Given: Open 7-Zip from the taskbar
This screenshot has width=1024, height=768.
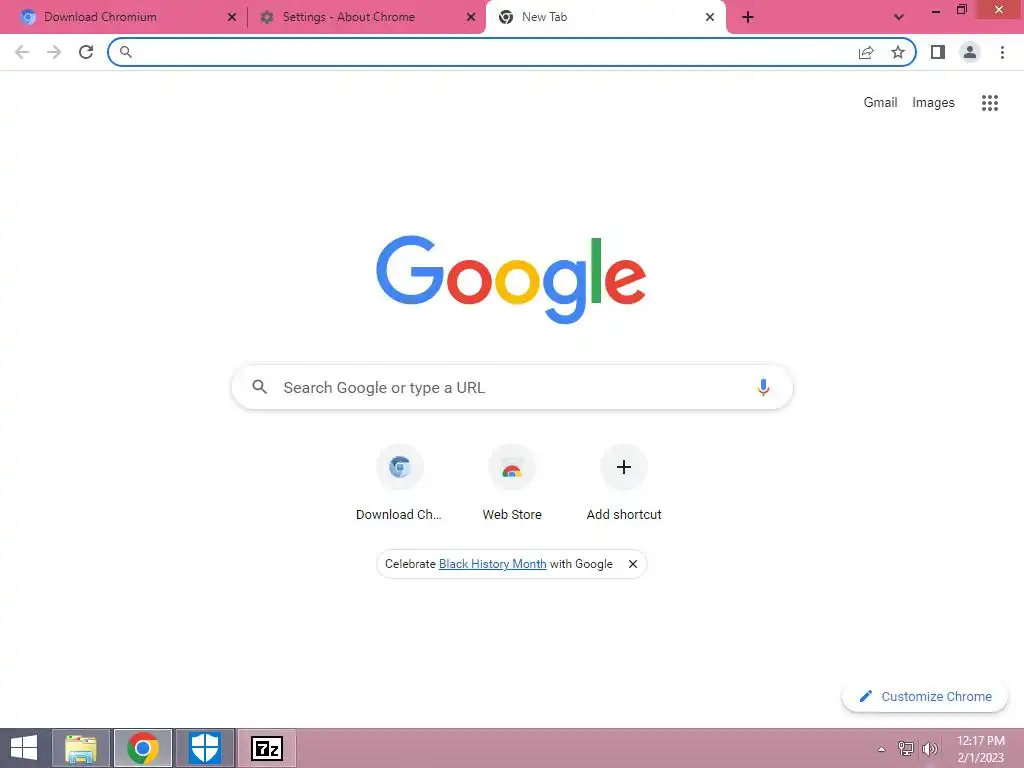Looking at the screenshot, I should click(266, 748).
